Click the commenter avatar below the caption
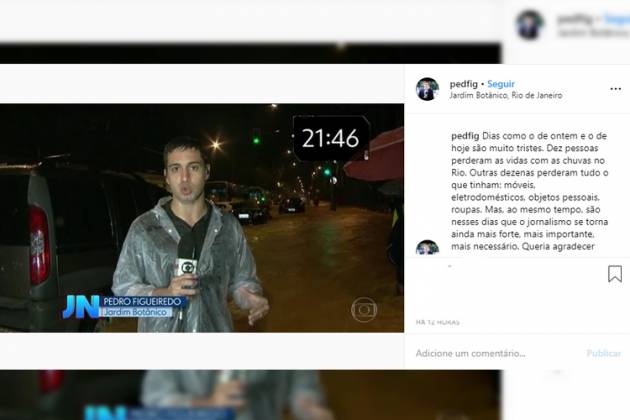This screenshot has width=630, height=420. click(427, 248)
